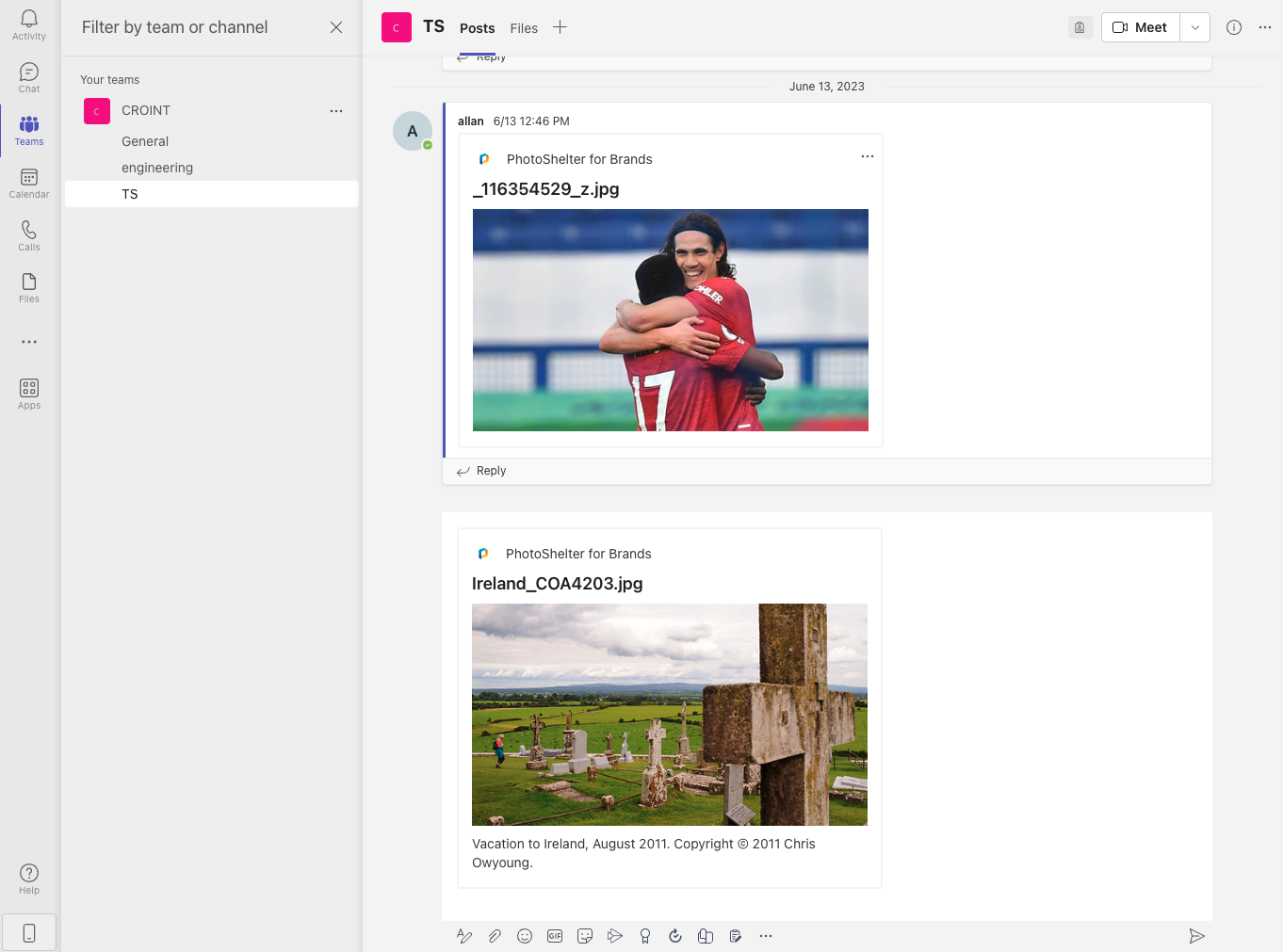Open the Apps store
The width and height of the screenshot is (1283, 952).
point(29,395)
